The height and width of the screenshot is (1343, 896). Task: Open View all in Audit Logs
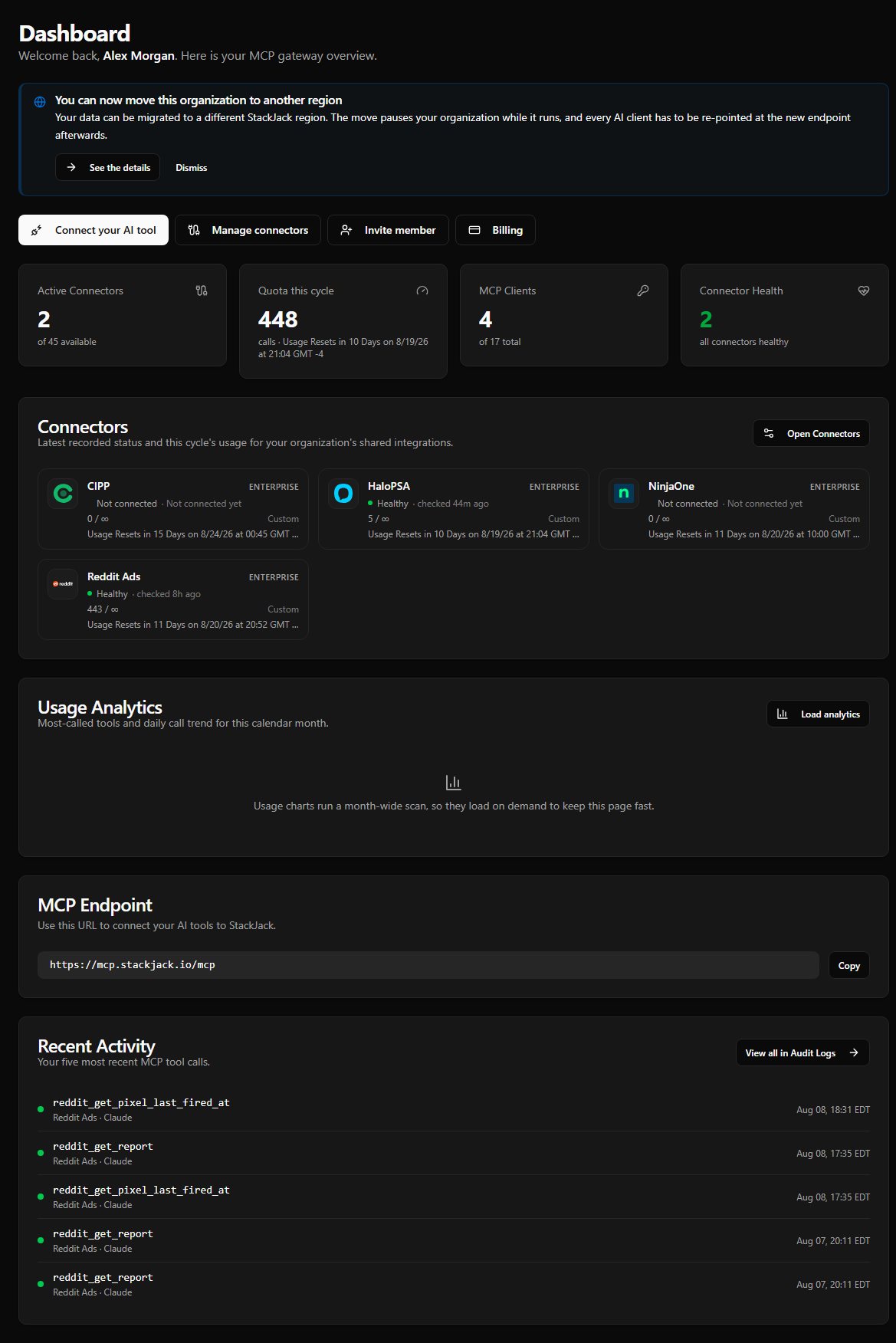802,1052
